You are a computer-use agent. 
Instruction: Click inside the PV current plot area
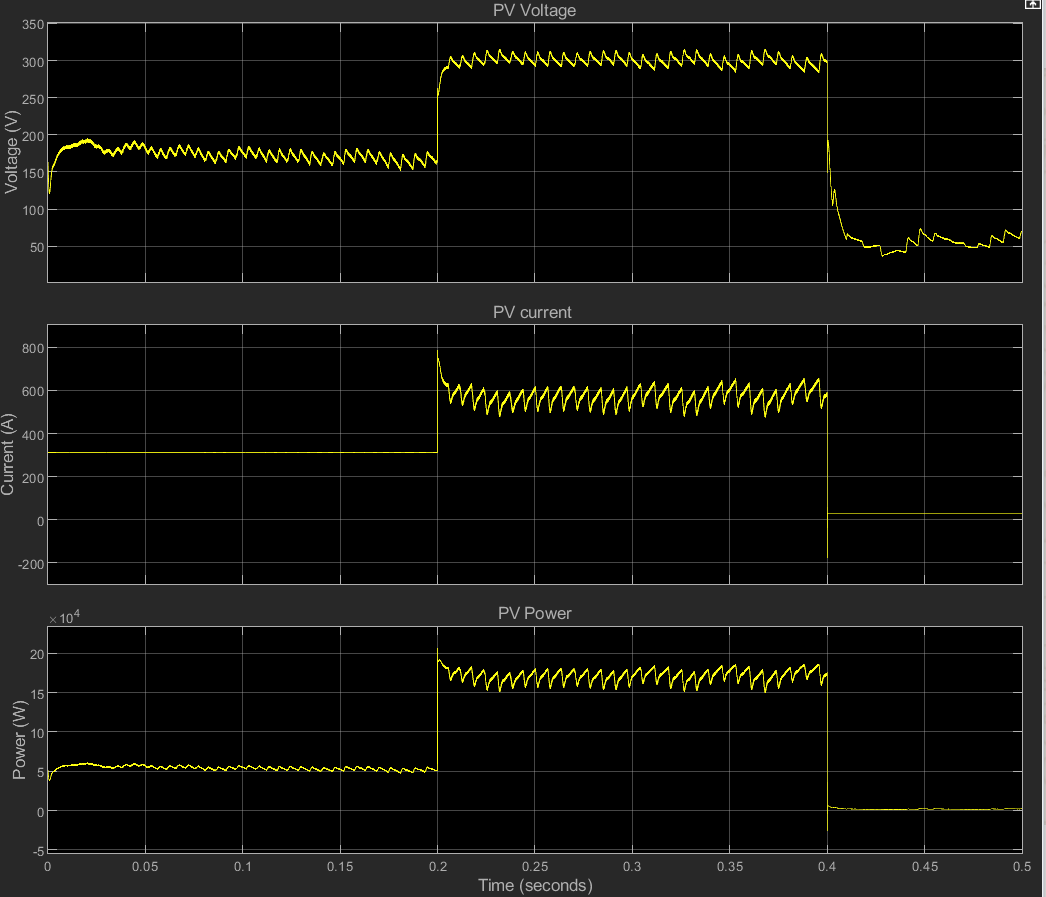[534, 454]
